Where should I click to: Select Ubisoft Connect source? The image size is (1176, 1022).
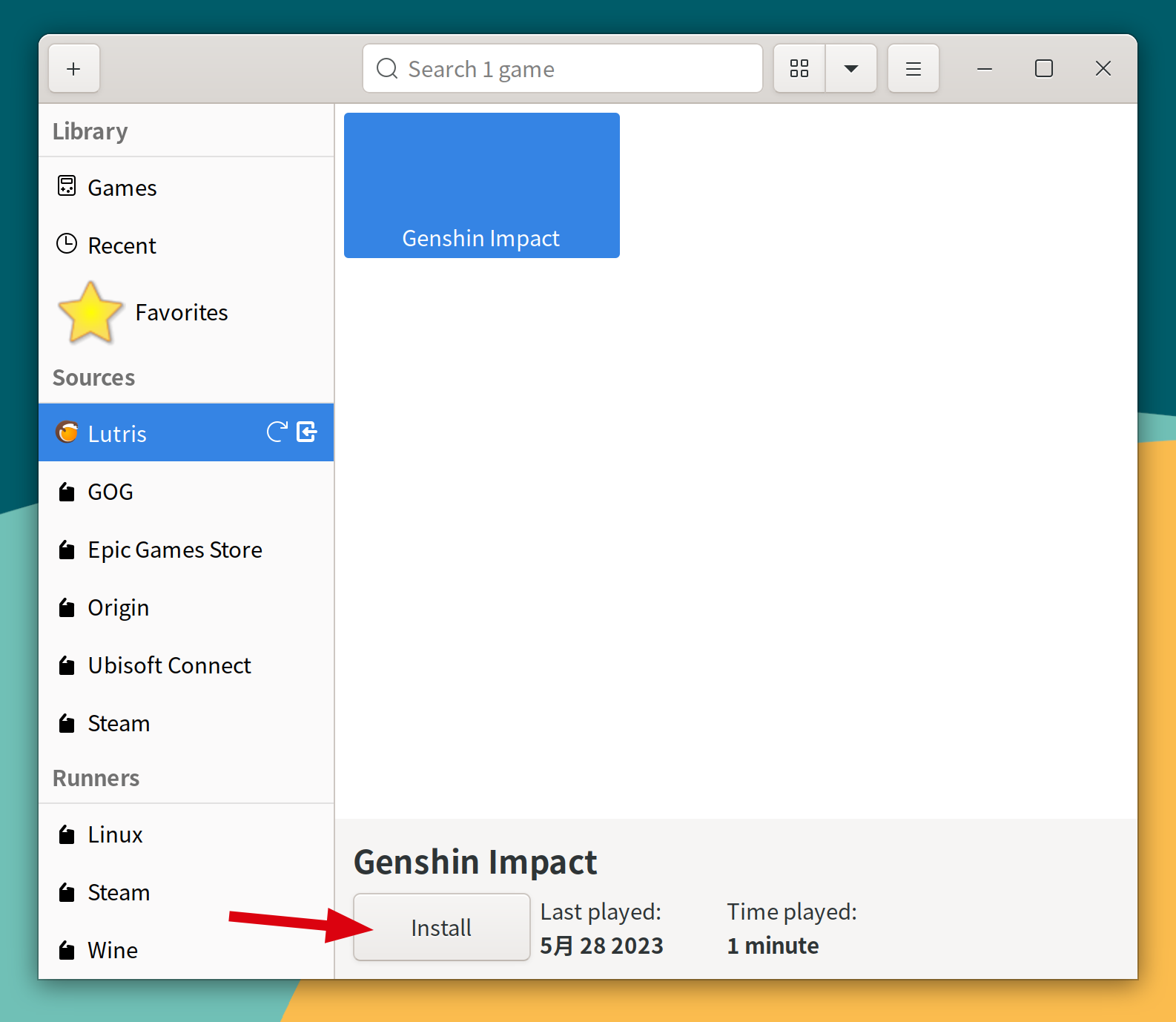[x=186, y=665]
